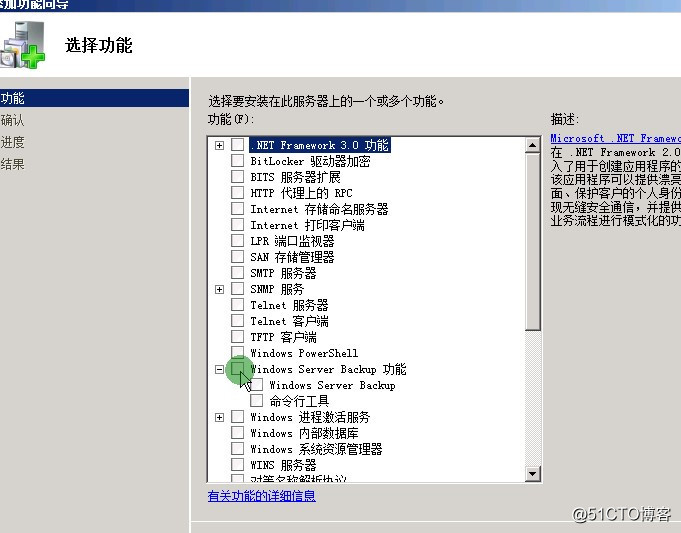681x533 pixels.
Task: Tick the child Windows Server Backup checkbox
Action: [256, 385]
